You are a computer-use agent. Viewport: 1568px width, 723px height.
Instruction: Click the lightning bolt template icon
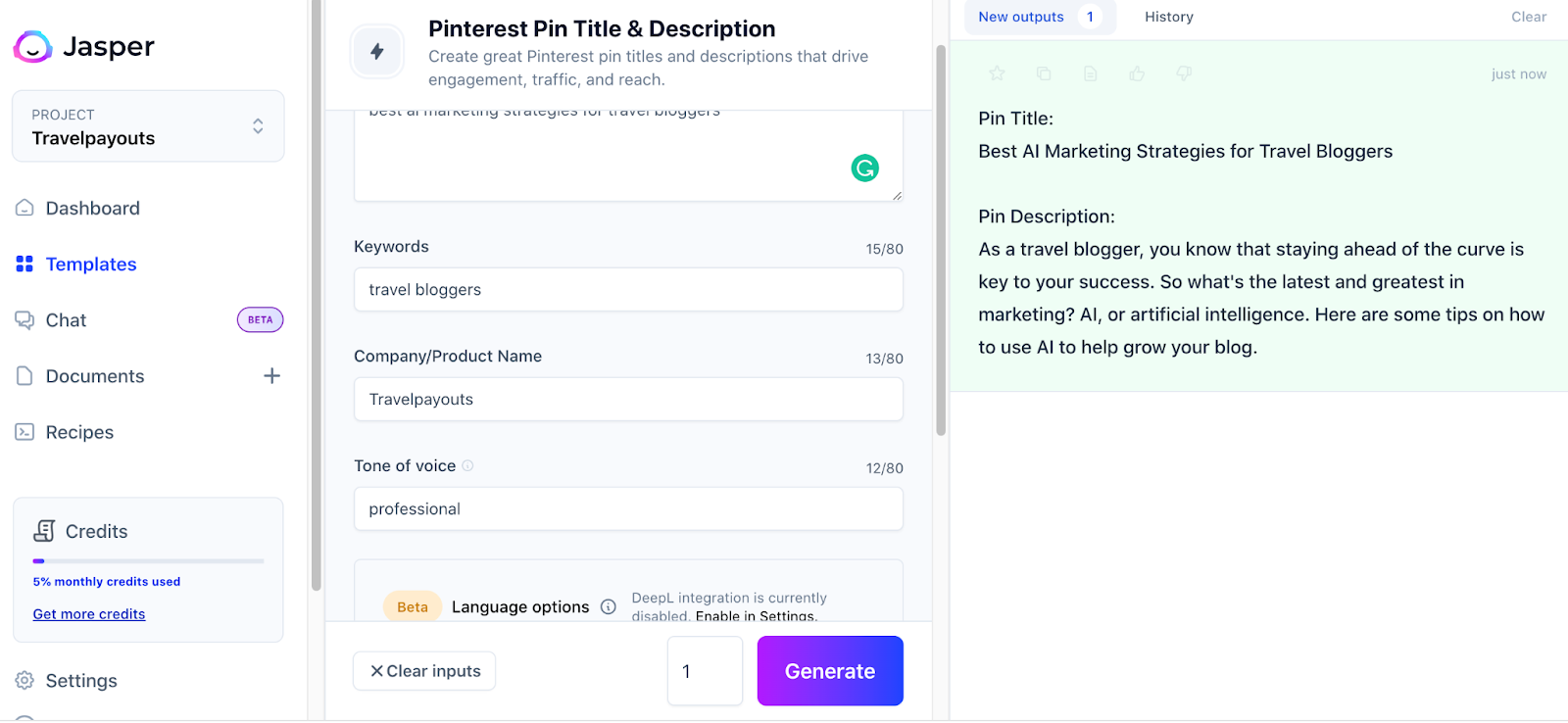click(x=377, y=52)
